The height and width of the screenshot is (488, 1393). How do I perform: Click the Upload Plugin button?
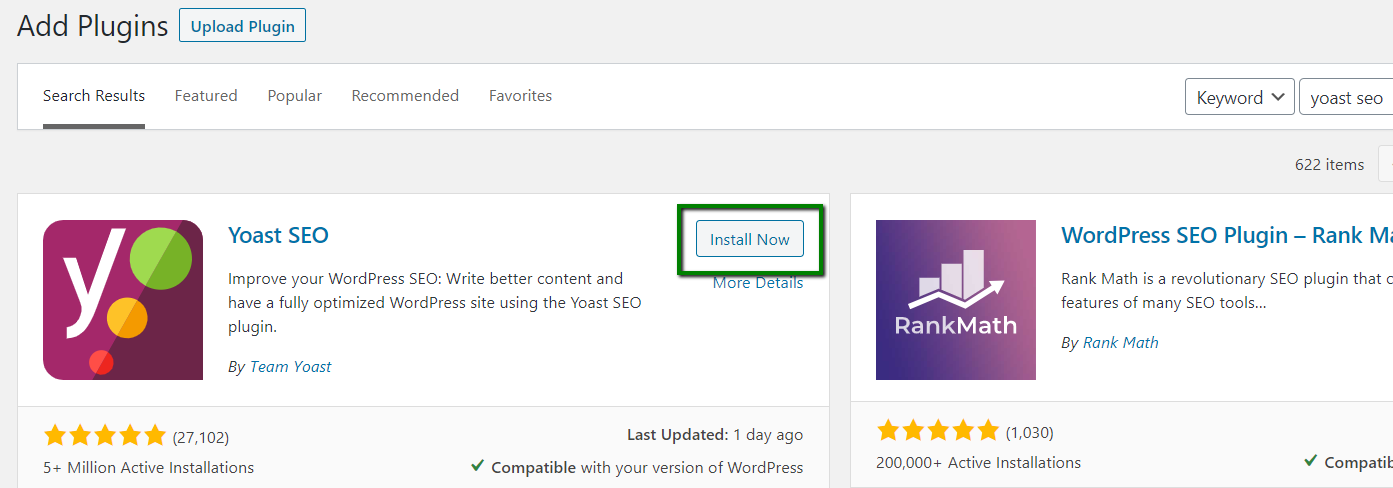(x=242, y=26)
